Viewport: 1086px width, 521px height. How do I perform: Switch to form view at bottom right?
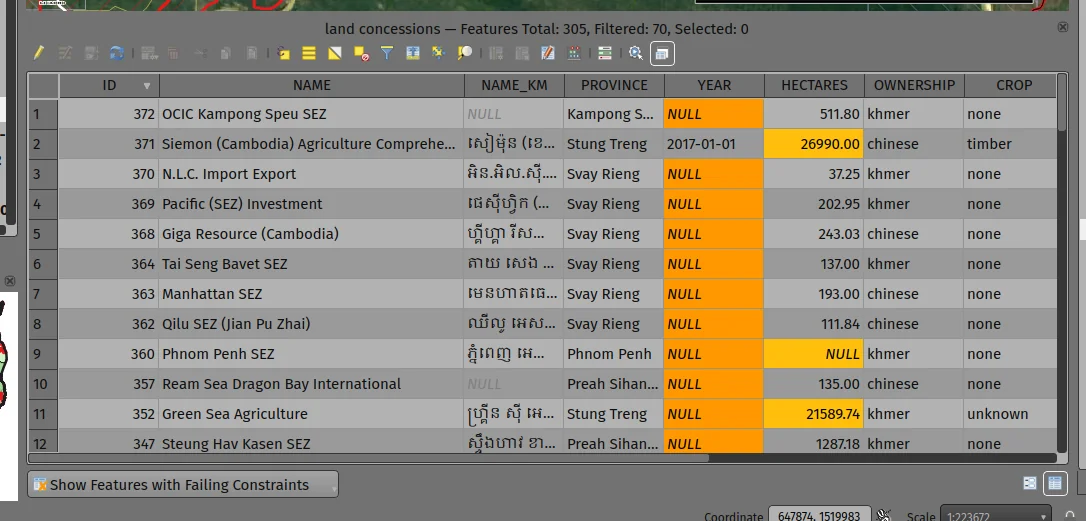pos(1030,484)
